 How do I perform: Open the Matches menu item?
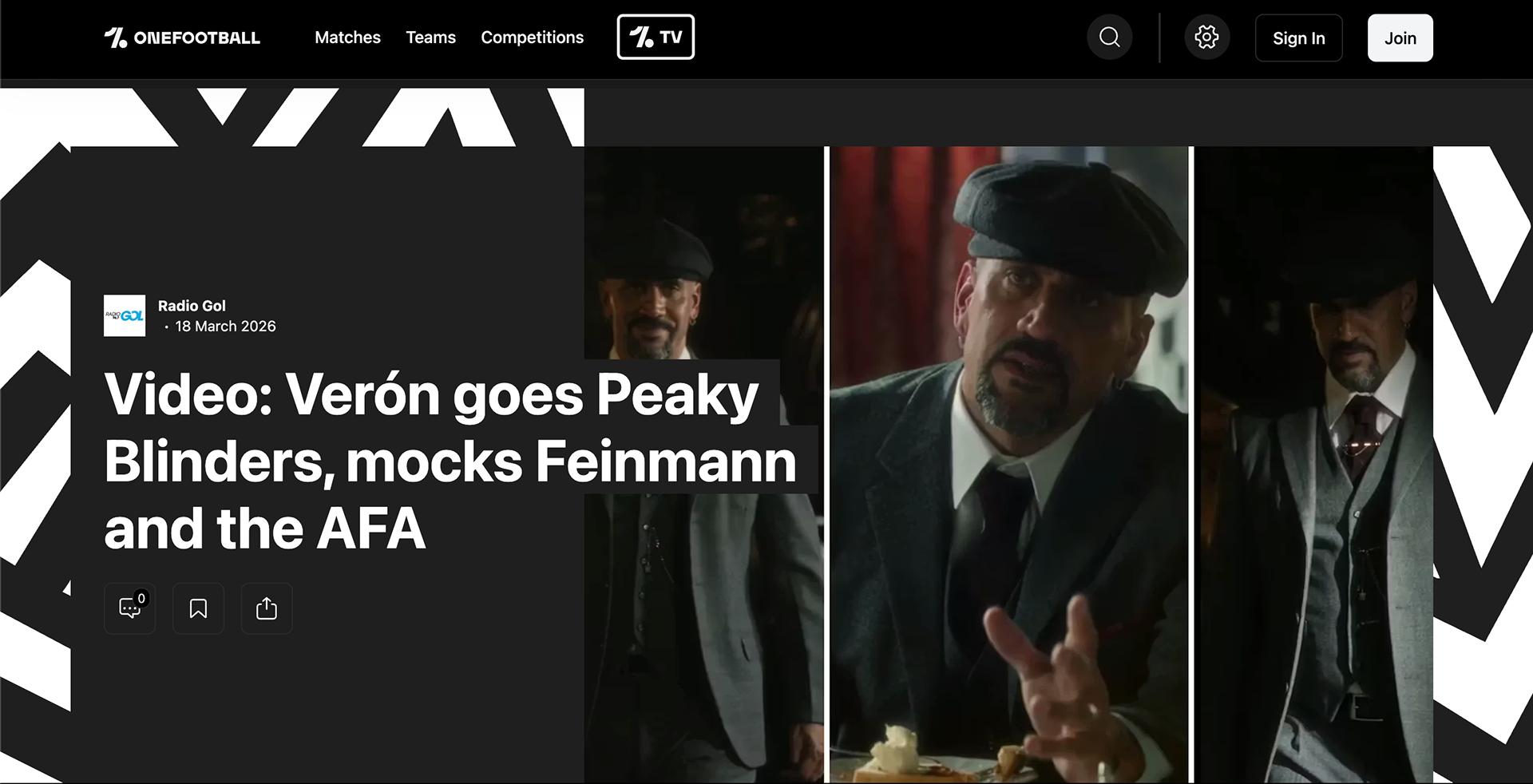click(x=347, y=38)
